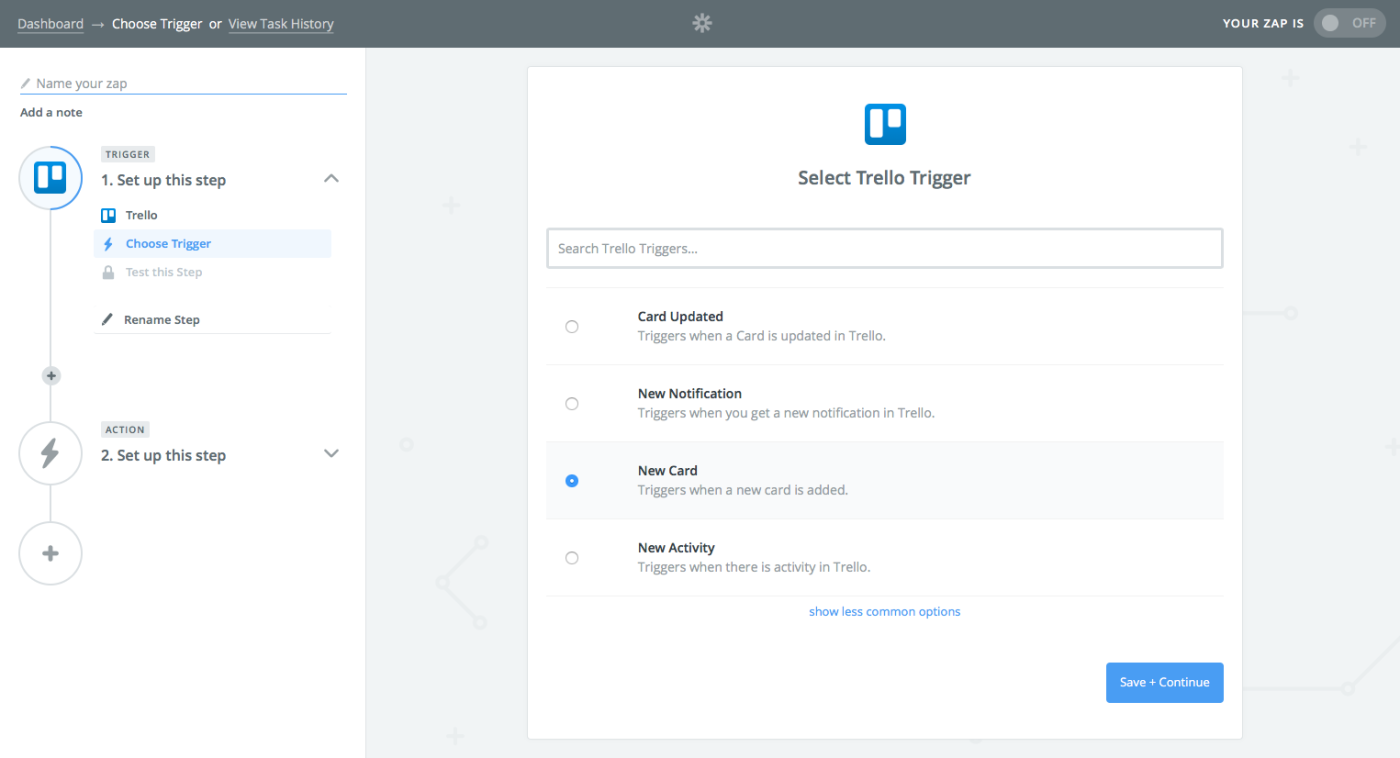1400x758 pixels.
Task: Click the small plus between trigger and action
Action: [51, 376]
